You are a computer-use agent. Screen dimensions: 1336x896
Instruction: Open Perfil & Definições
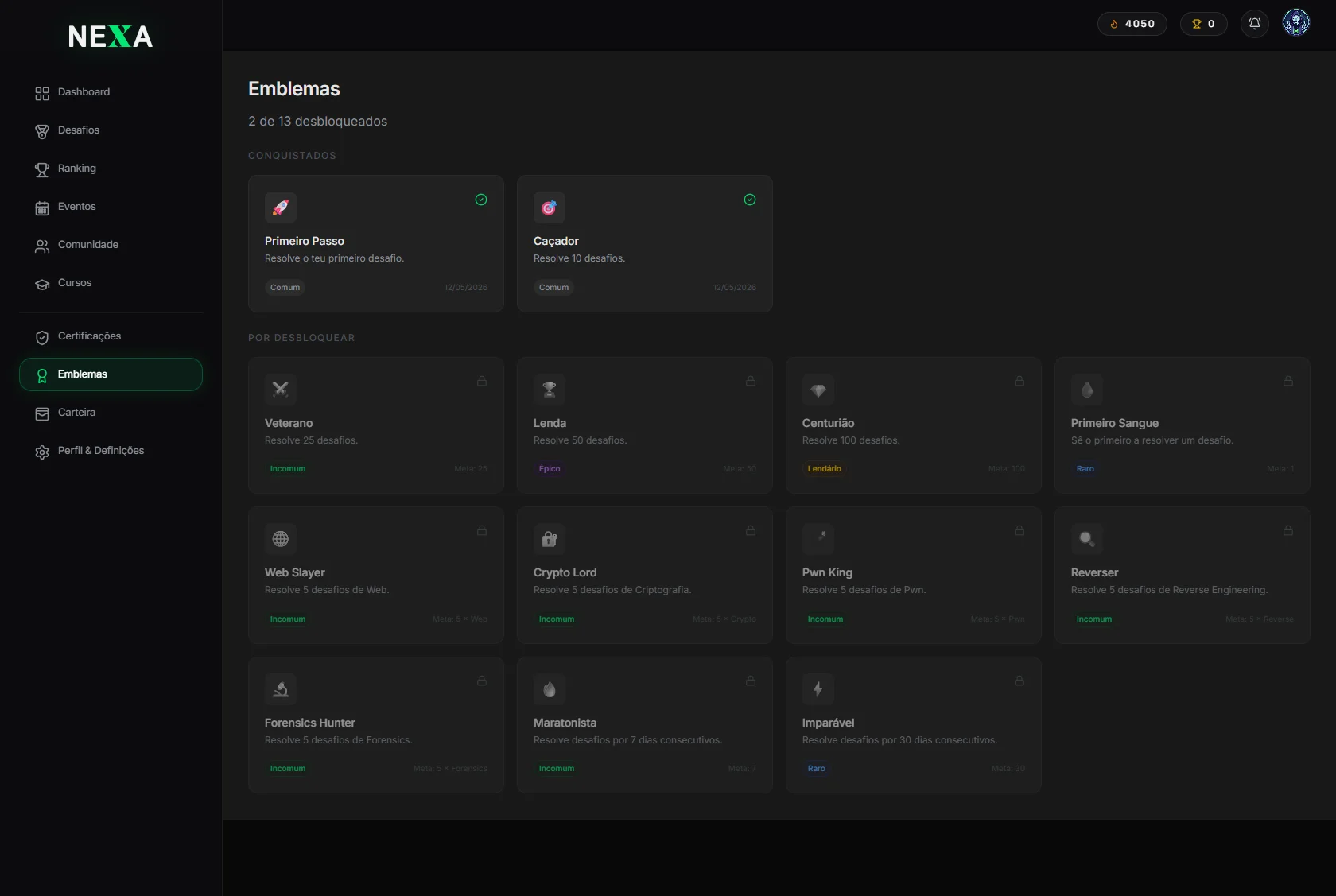coord(111,451)
